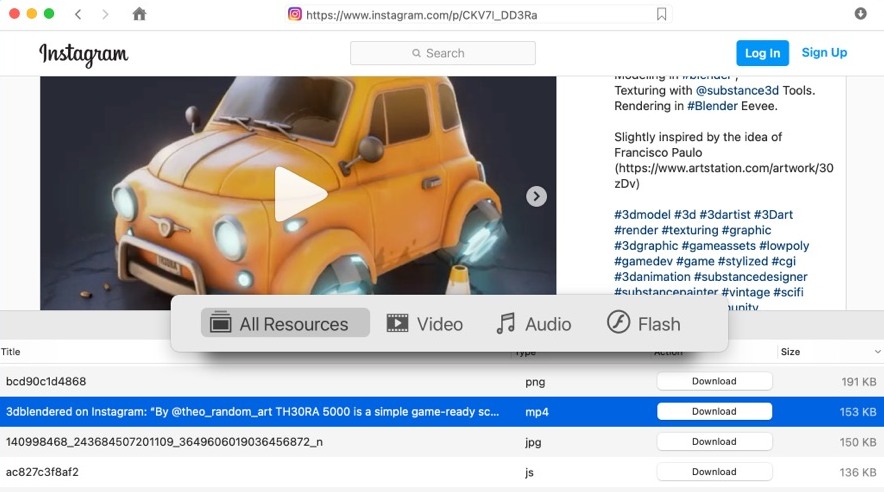The height and width of the screenshot is (492, 884).
Task: Click the jpg type cell
Action: point(533,442)
